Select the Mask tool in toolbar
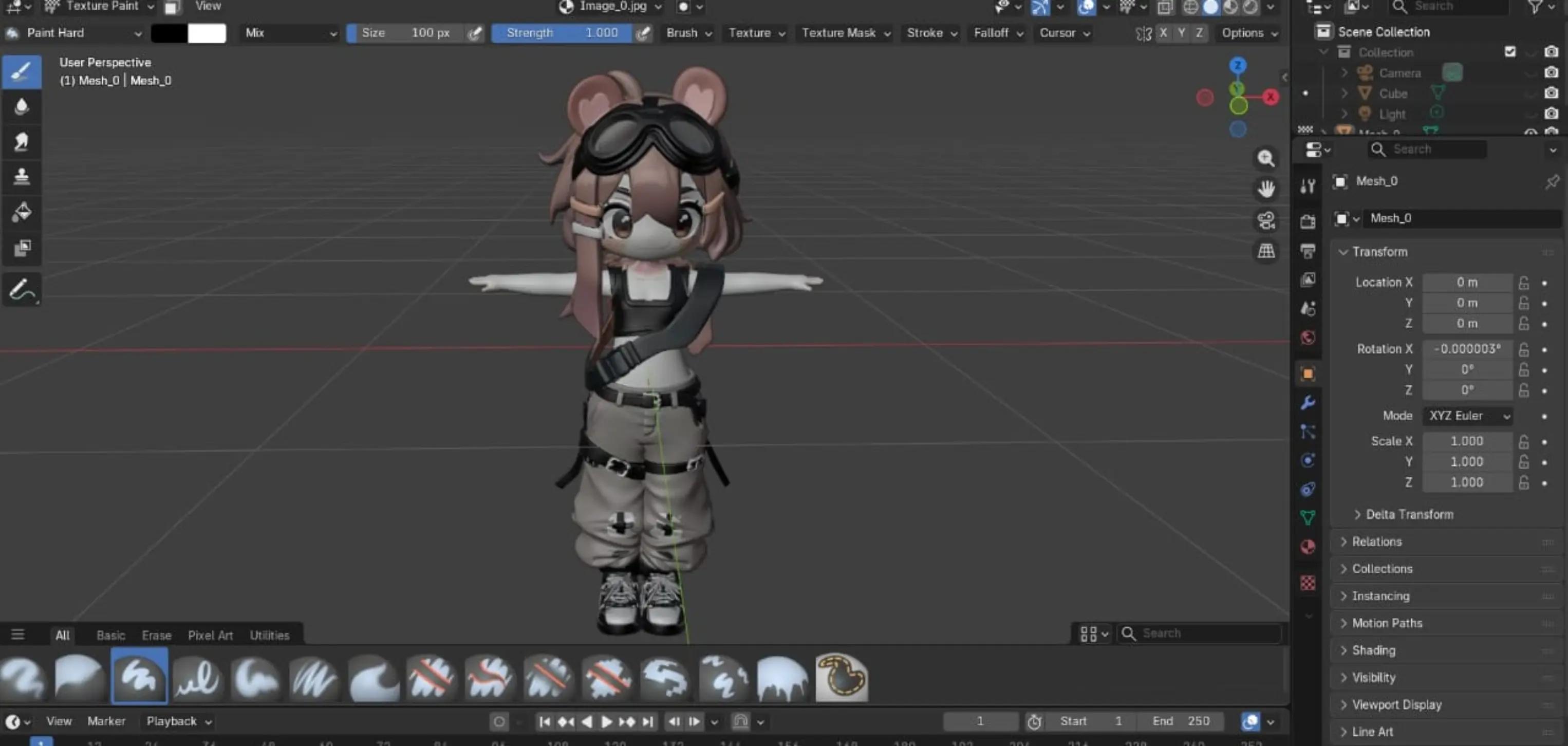 [22, 248]
